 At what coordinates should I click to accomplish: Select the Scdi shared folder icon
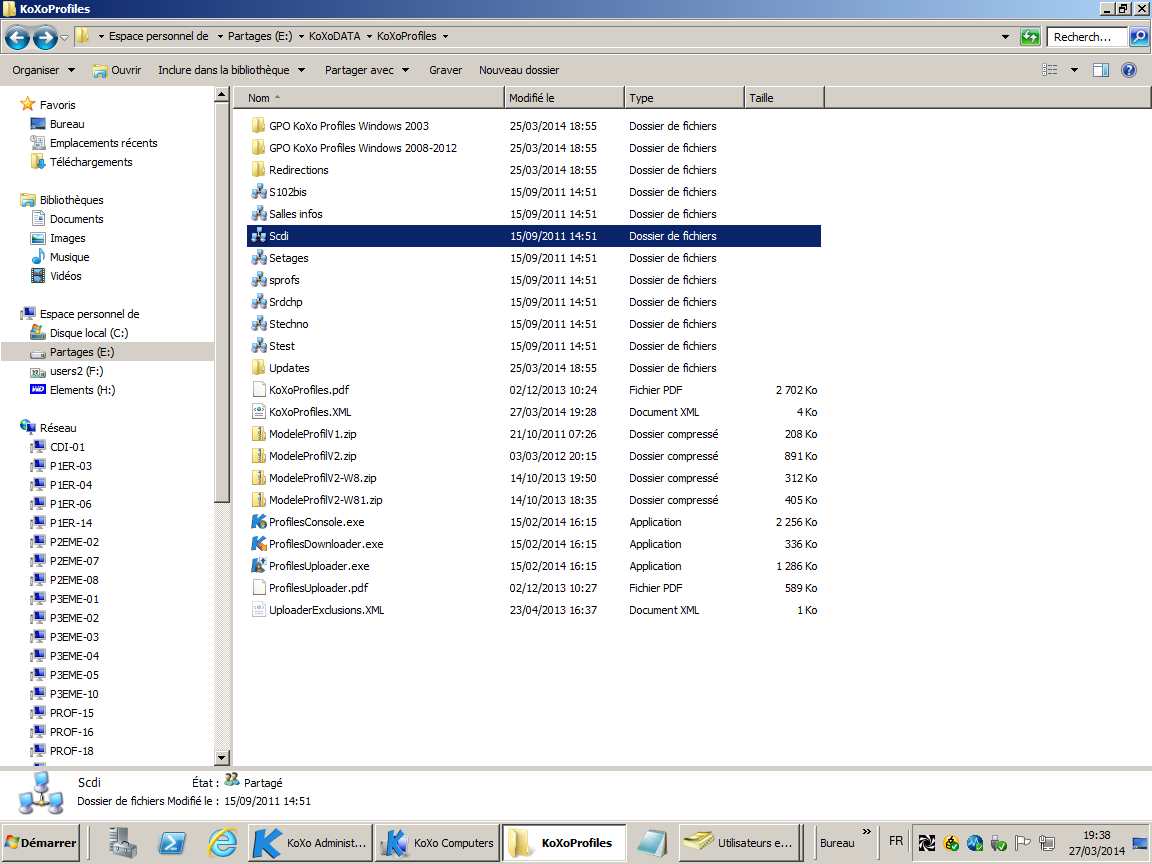259,236
